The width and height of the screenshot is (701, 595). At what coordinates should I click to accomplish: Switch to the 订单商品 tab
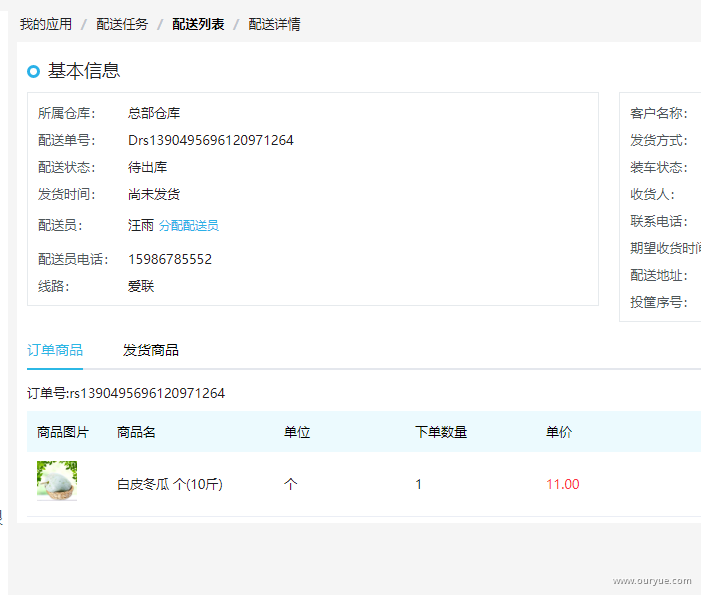coord(55,350)
